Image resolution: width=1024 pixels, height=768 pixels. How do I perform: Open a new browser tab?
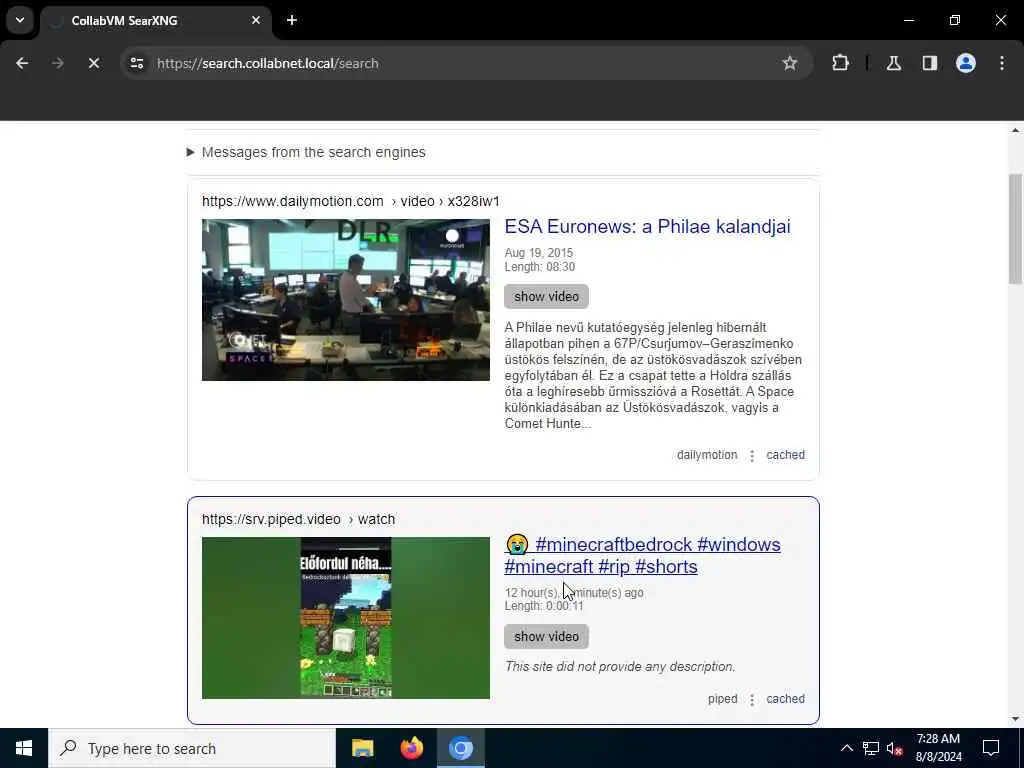coord(292,20)
